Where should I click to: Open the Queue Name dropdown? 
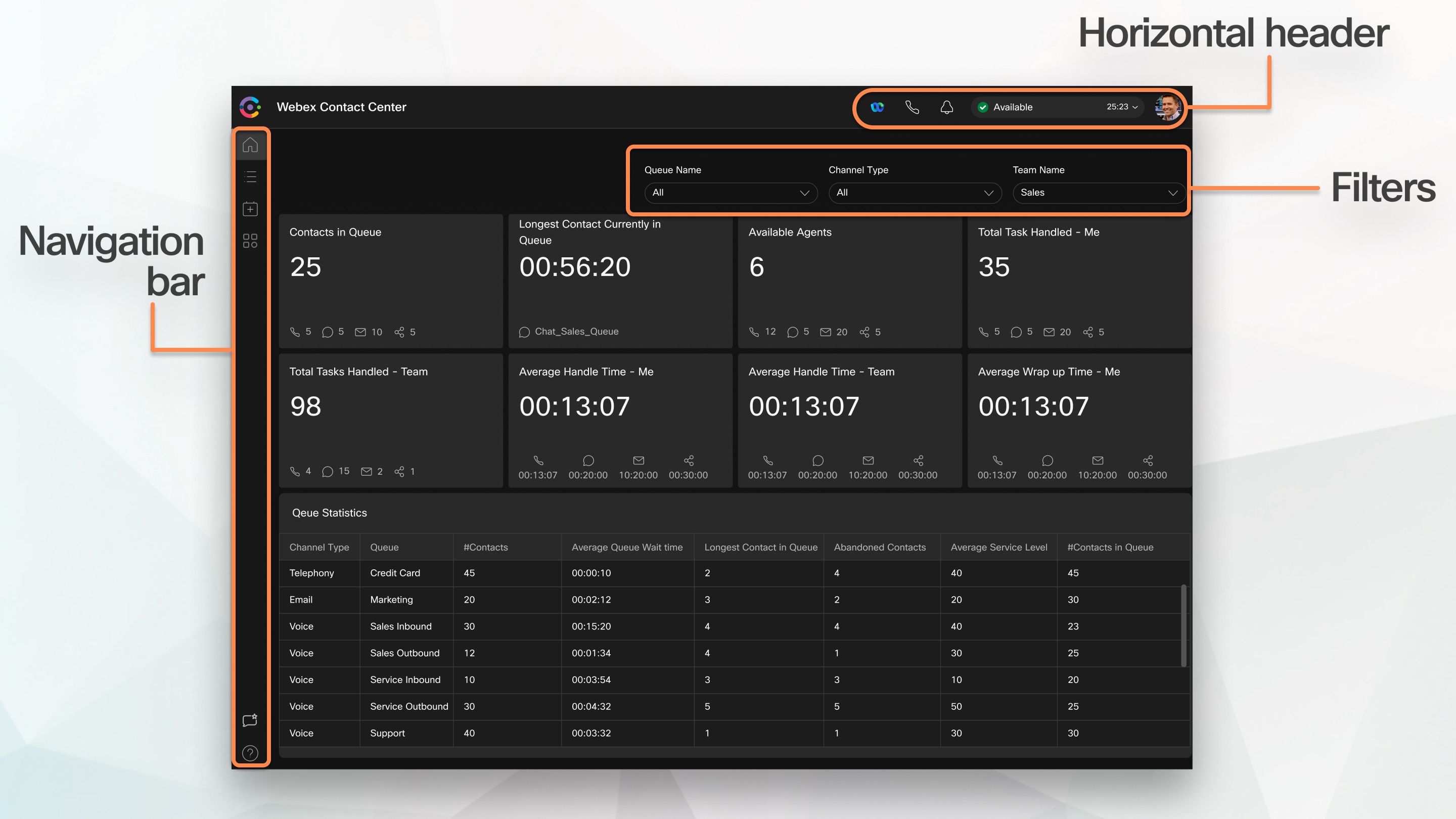pos(731,193)
